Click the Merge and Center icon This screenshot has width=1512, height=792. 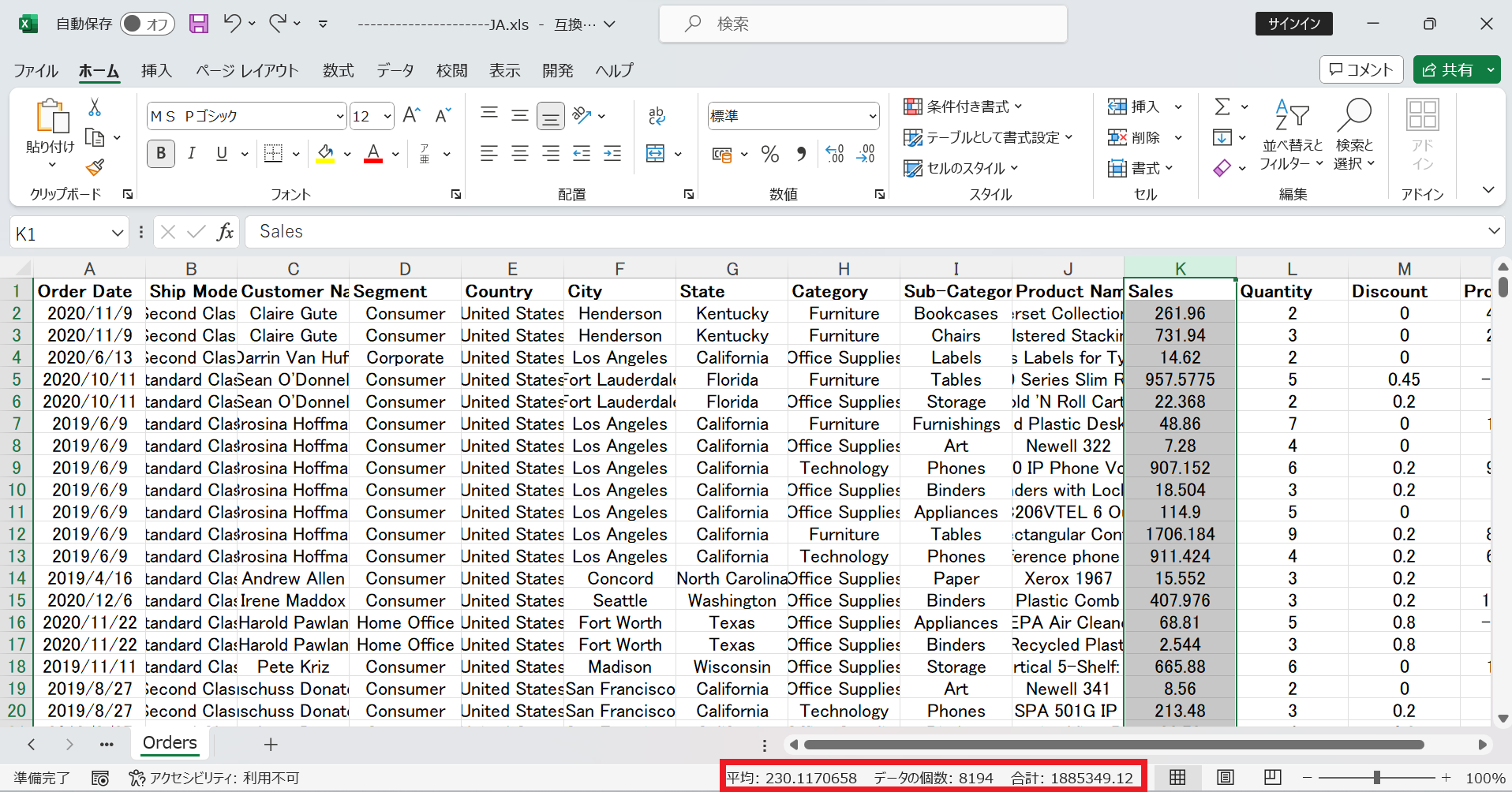pos(655,153)
